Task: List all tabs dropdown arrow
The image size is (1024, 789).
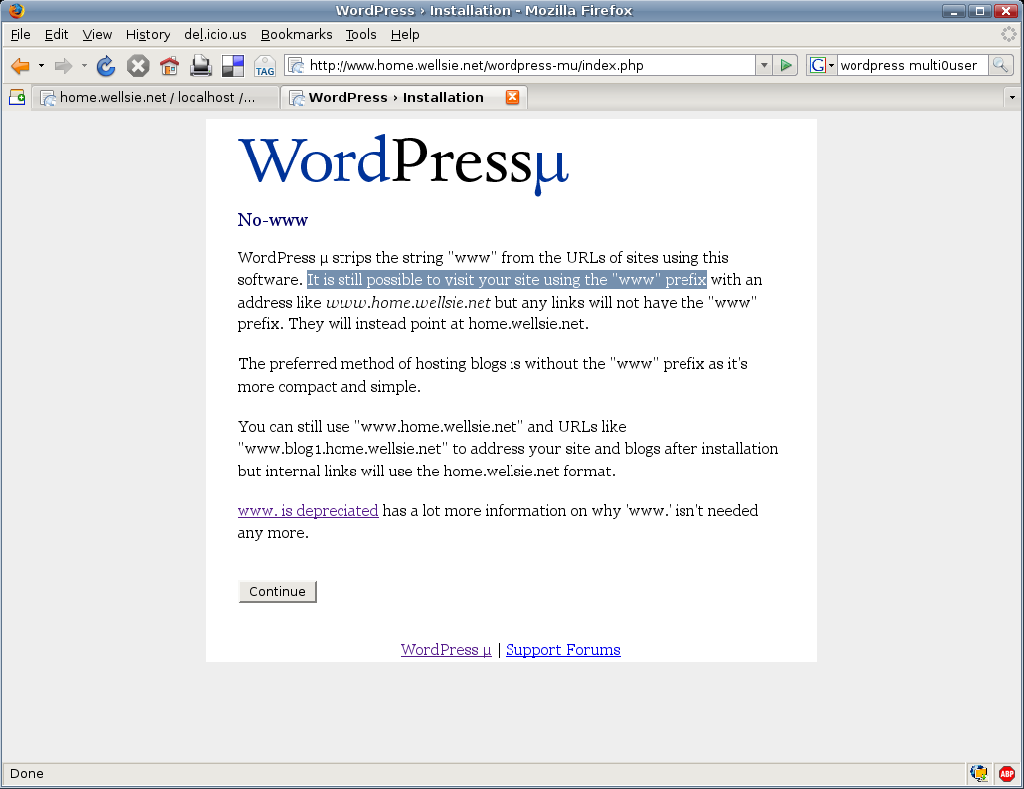Action: (x=1011, y=97)
